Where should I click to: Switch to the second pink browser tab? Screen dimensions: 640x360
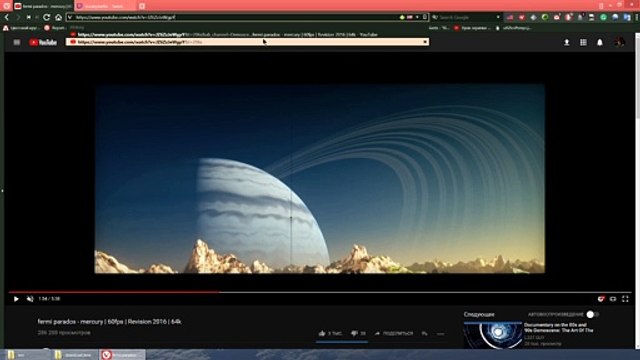pos(105,6)
